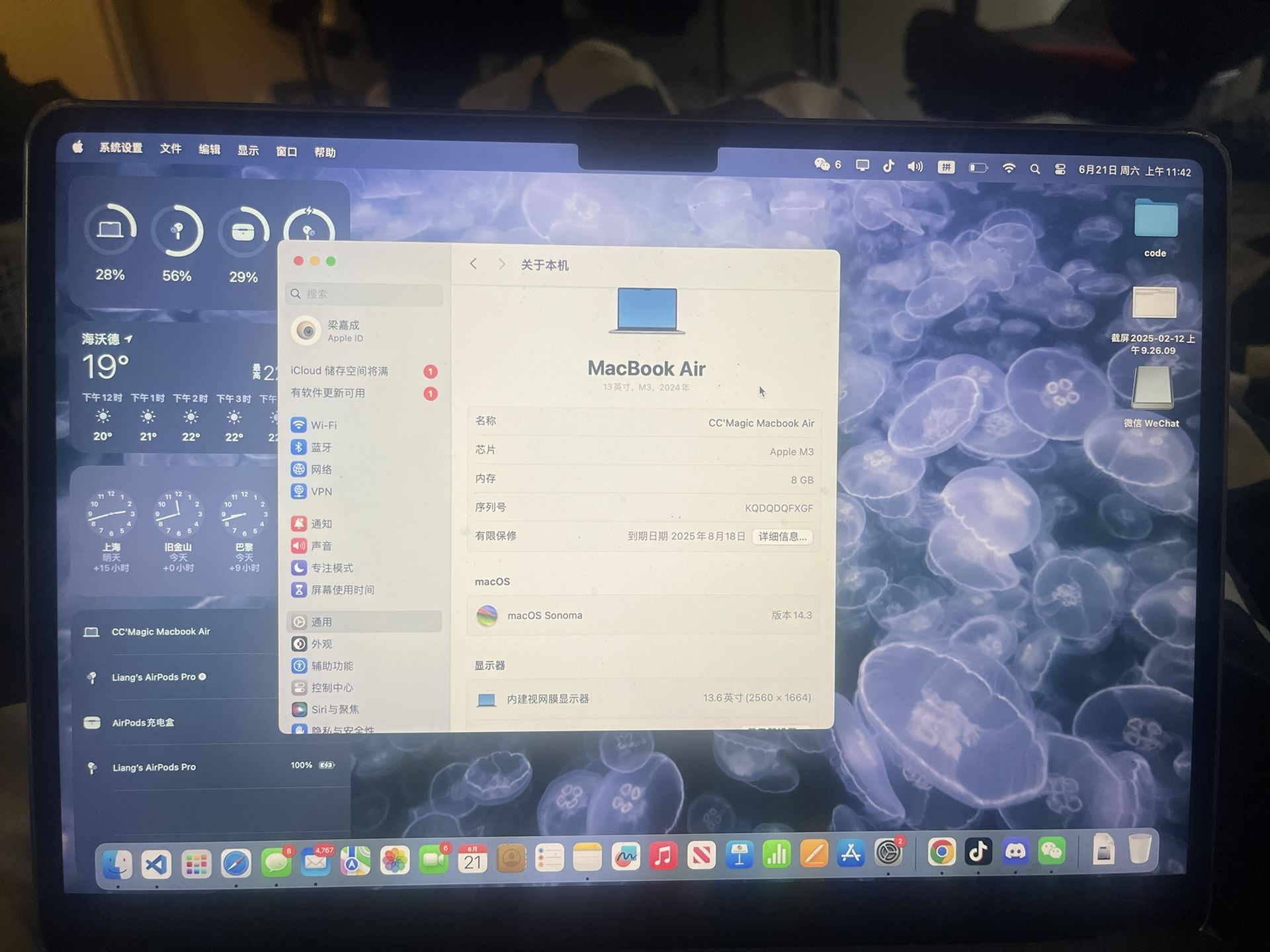Open Safari from the Dock

pyautogui.click(x=236, y=863)
